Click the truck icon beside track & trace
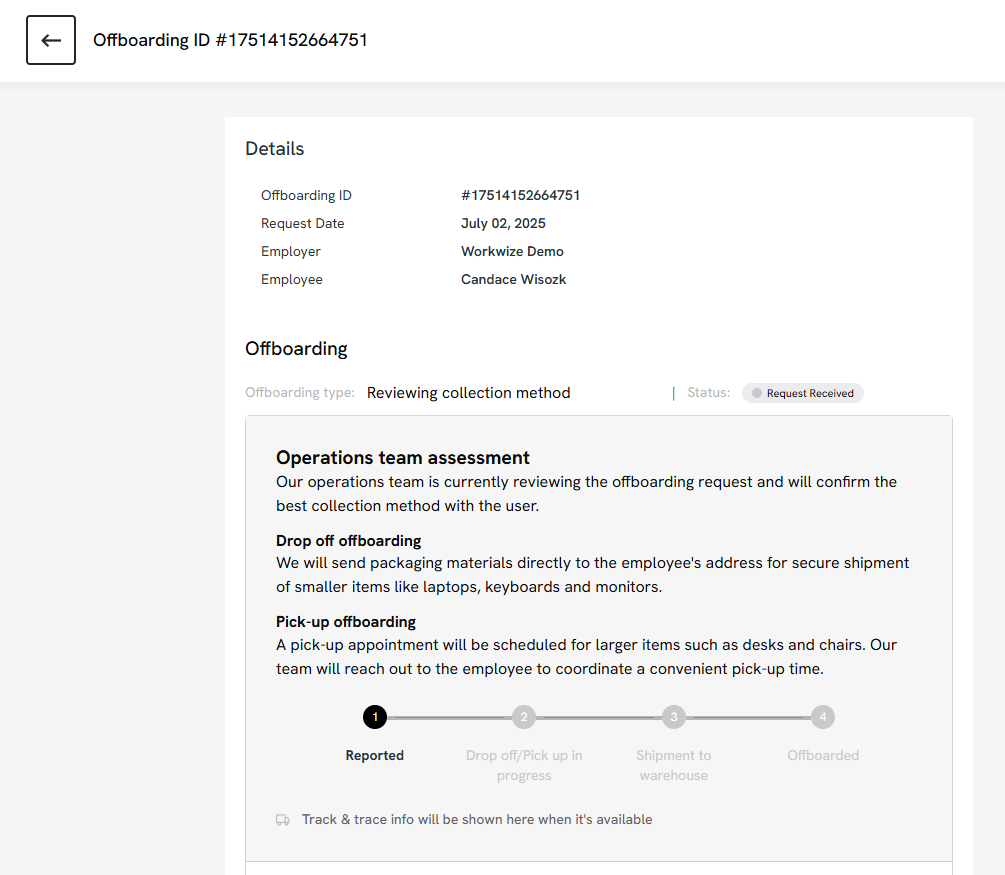The width and height of the screenshot is (1005, 875). 283,820
